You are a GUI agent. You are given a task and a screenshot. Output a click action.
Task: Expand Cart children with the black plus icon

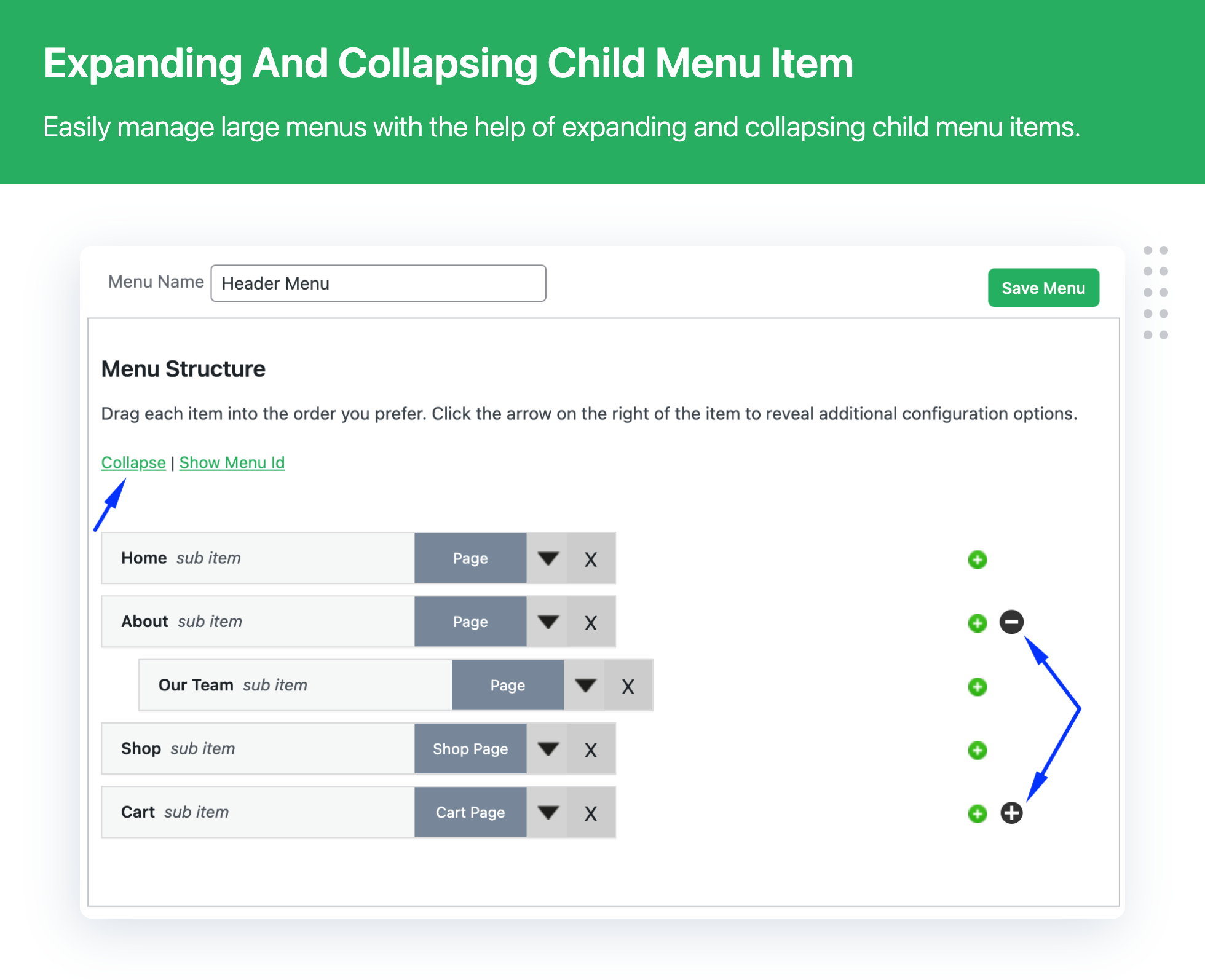tap(1011, 813)
